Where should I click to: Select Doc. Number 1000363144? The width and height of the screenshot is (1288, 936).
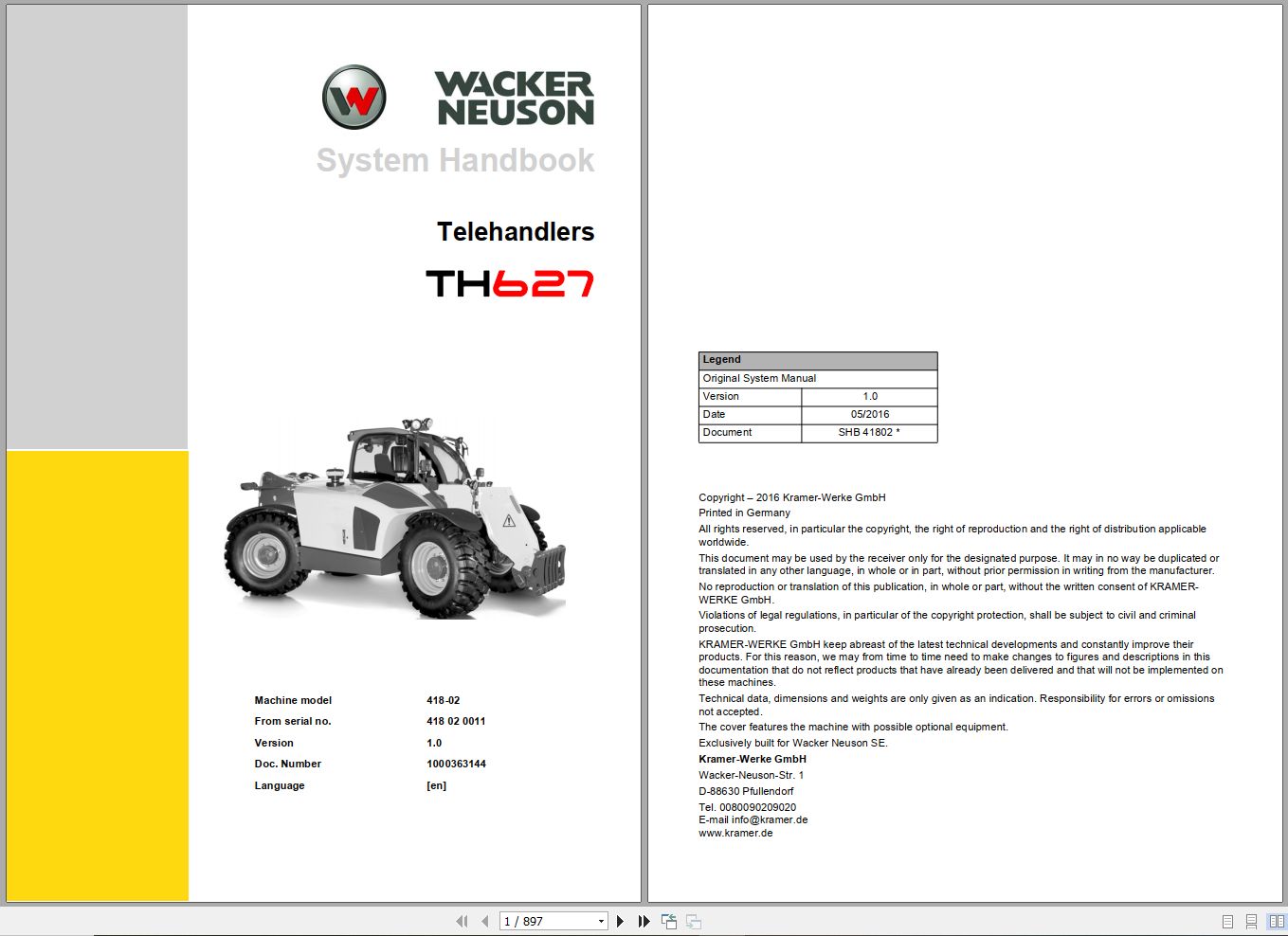click(456, 764)
